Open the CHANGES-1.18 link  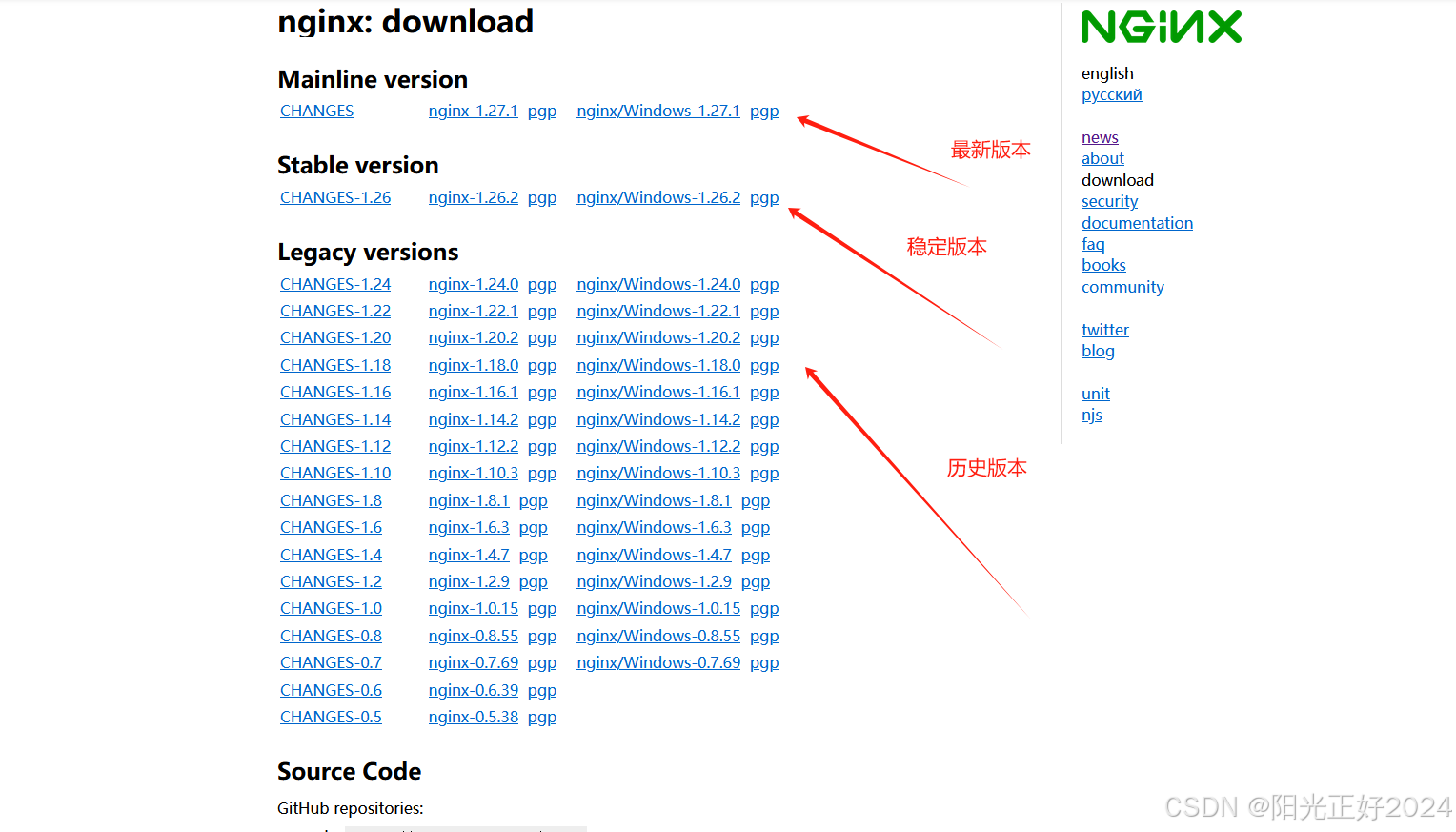(335, 365)
